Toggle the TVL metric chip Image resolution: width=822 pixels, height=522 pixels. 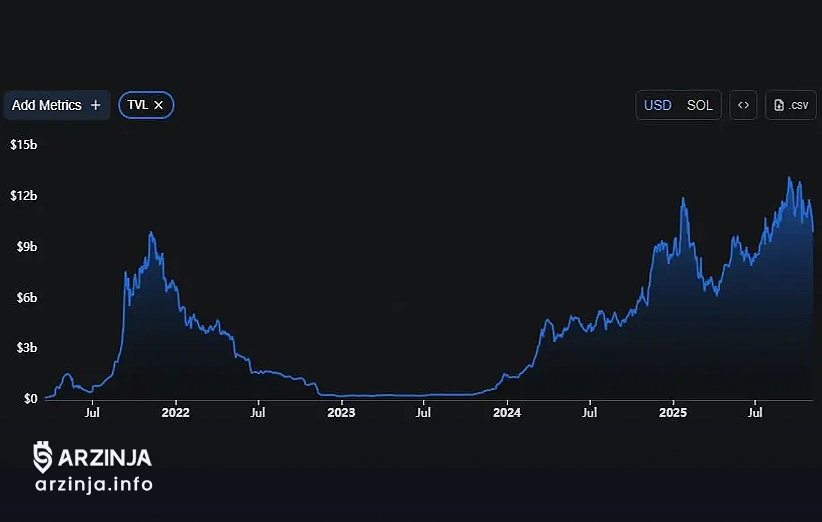tap(138, 105)
